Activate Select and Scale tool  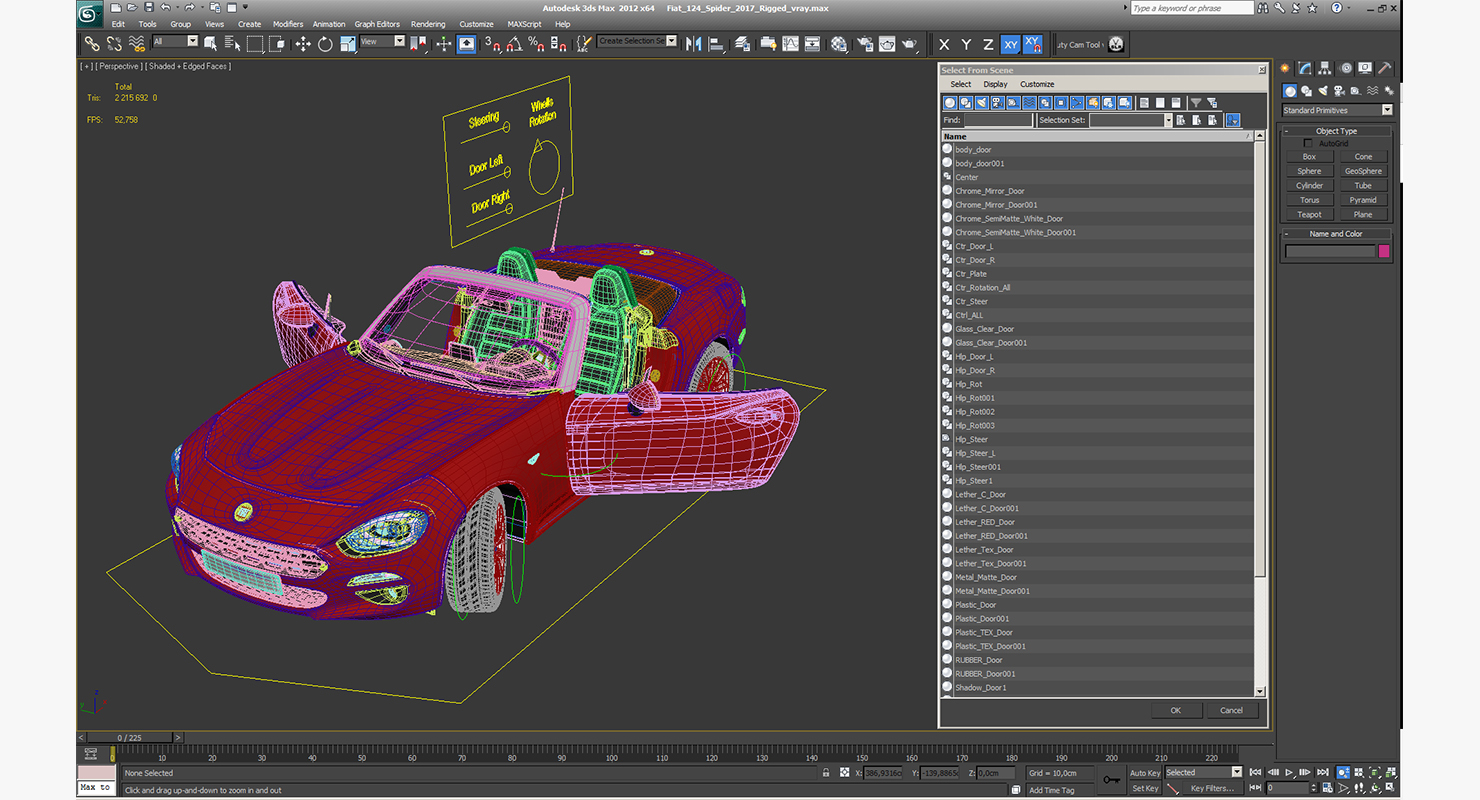(x=348, y=44)
